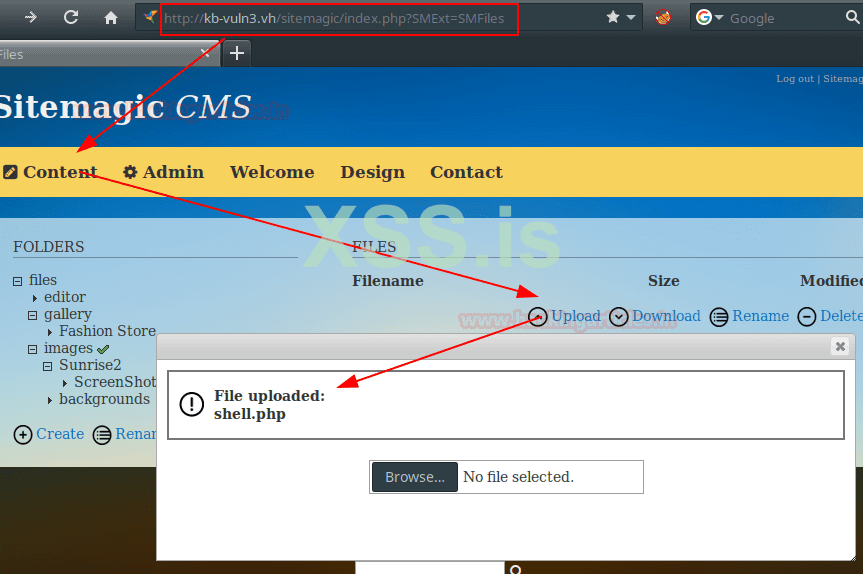The height and width of the screenshot is (574, 863).
Task: Click the Browse... button
Action: click(415, 477)
